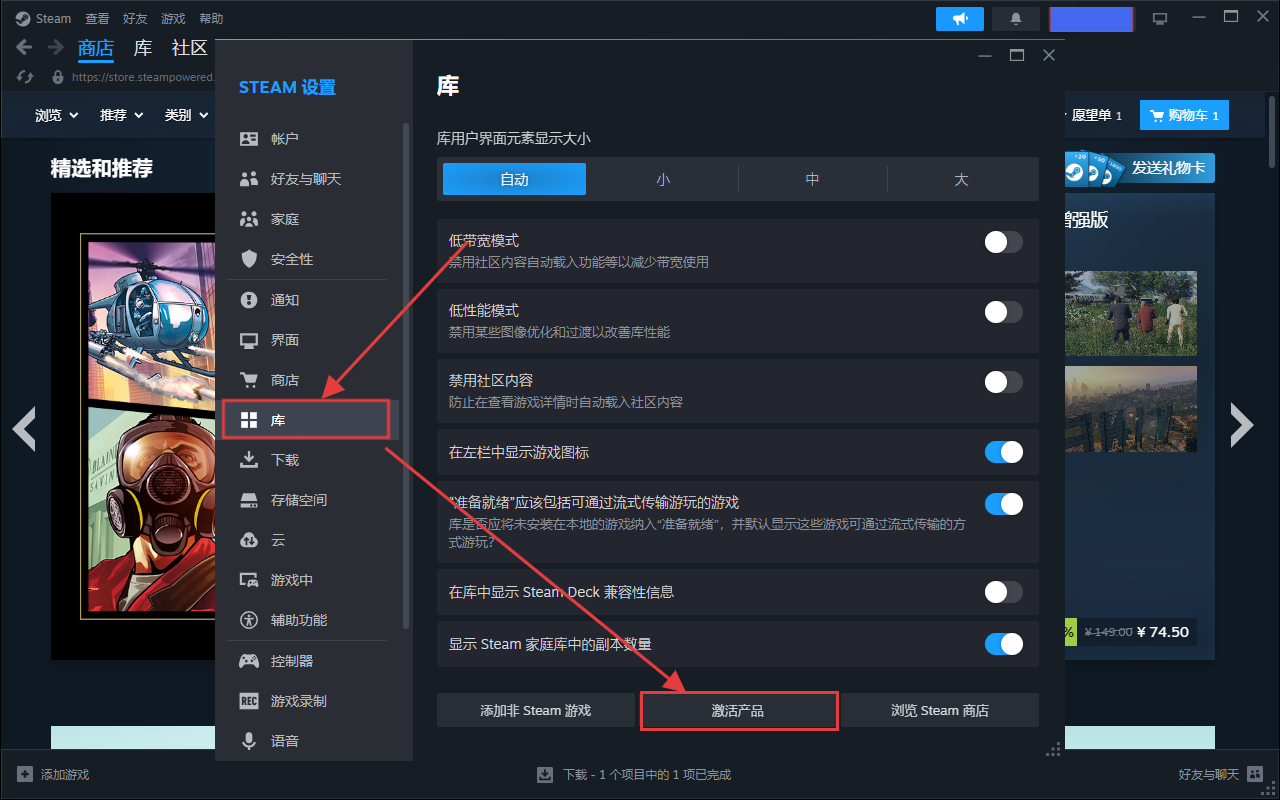Switch to the 商店 tab in main navigation
This screenshot has width=1280, height=800.
coord(96,48)
